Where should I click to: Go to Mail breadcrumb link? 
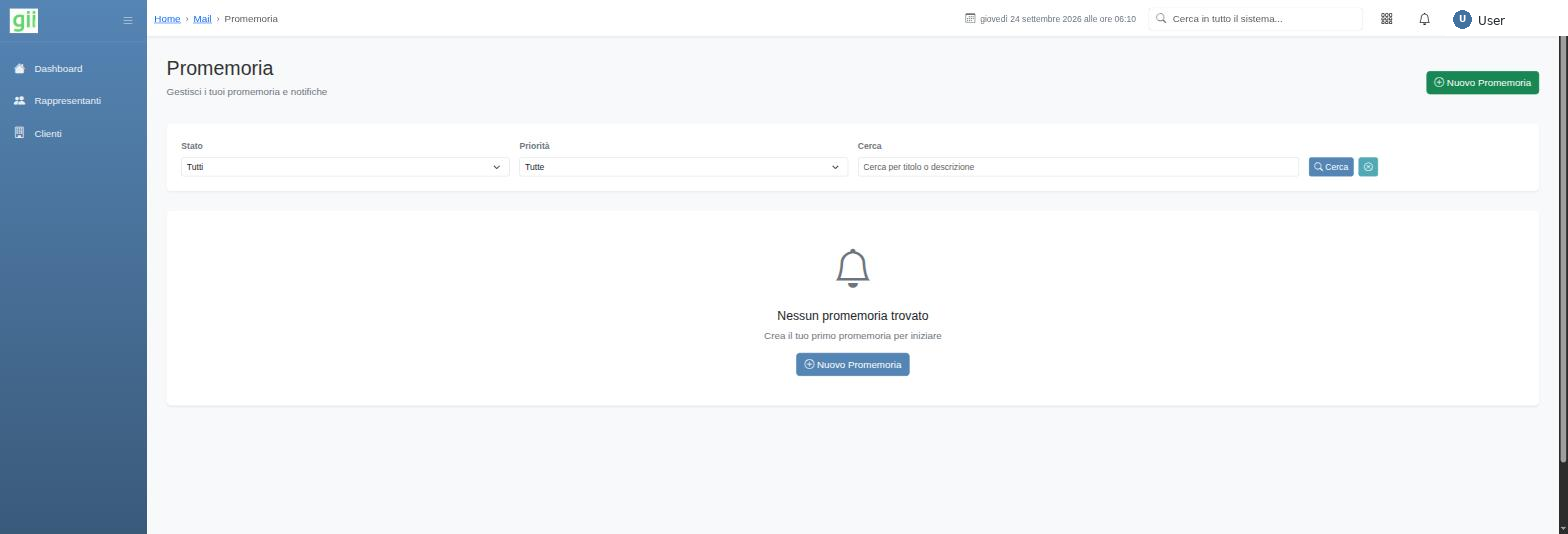point(202,19)
